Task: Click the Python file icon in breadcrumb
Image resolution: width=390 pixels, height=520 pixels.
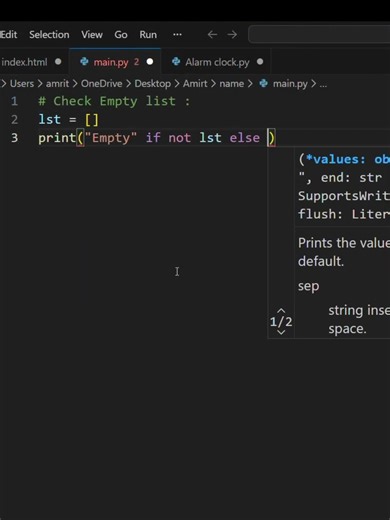Action: pos(264,83)
